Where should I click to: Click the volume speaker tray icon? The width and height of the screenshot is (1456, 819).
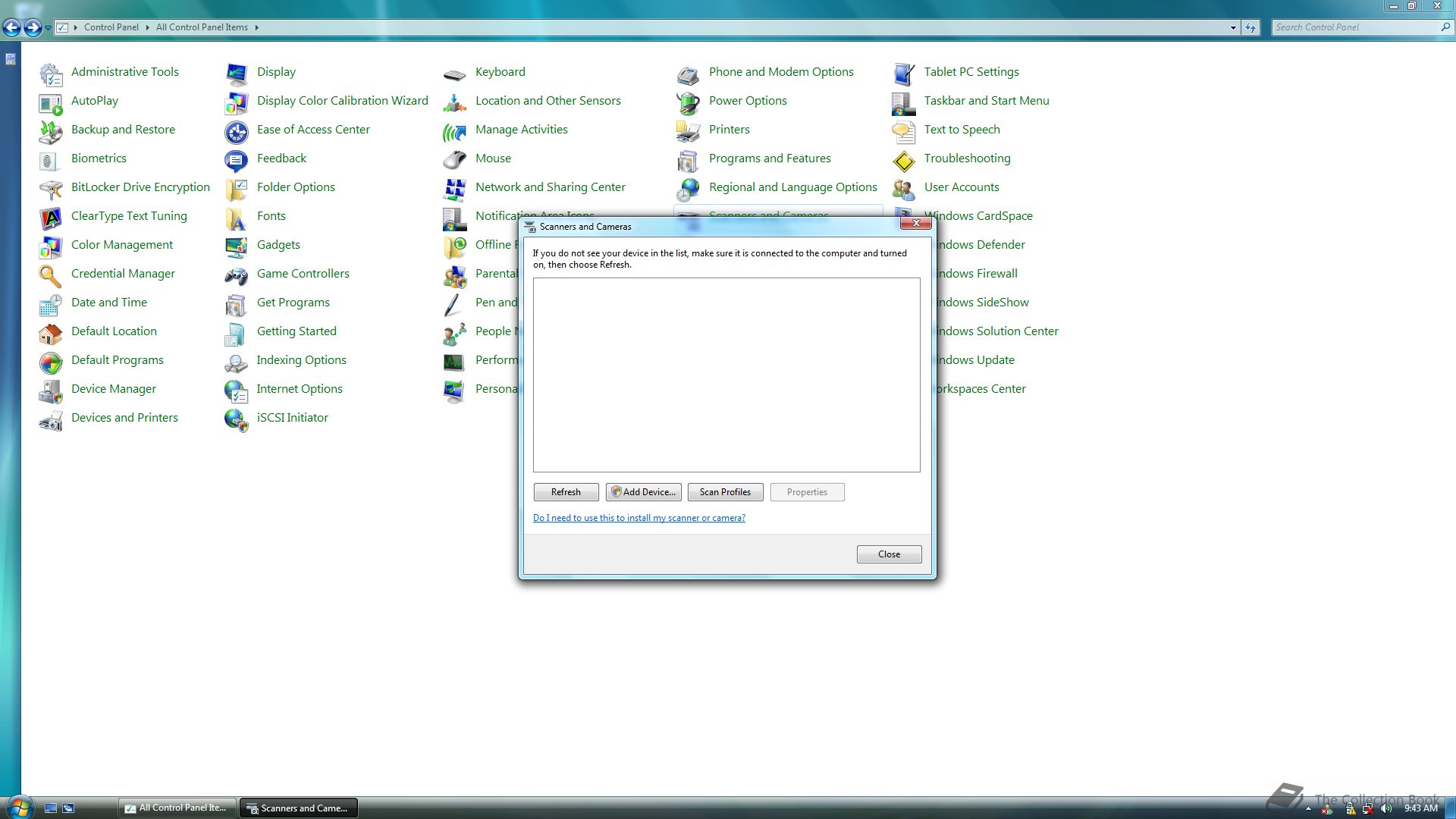tap(1387, 808)
